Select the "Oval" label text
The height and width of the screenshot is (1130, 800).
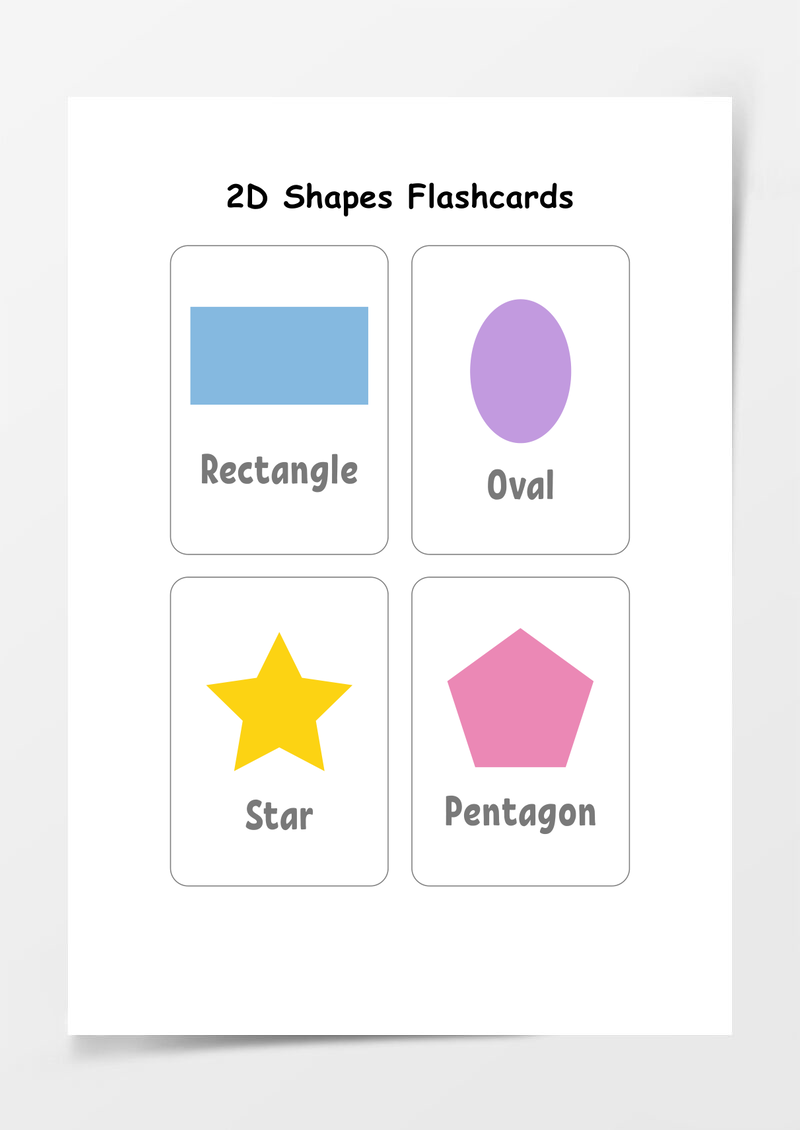520,484
